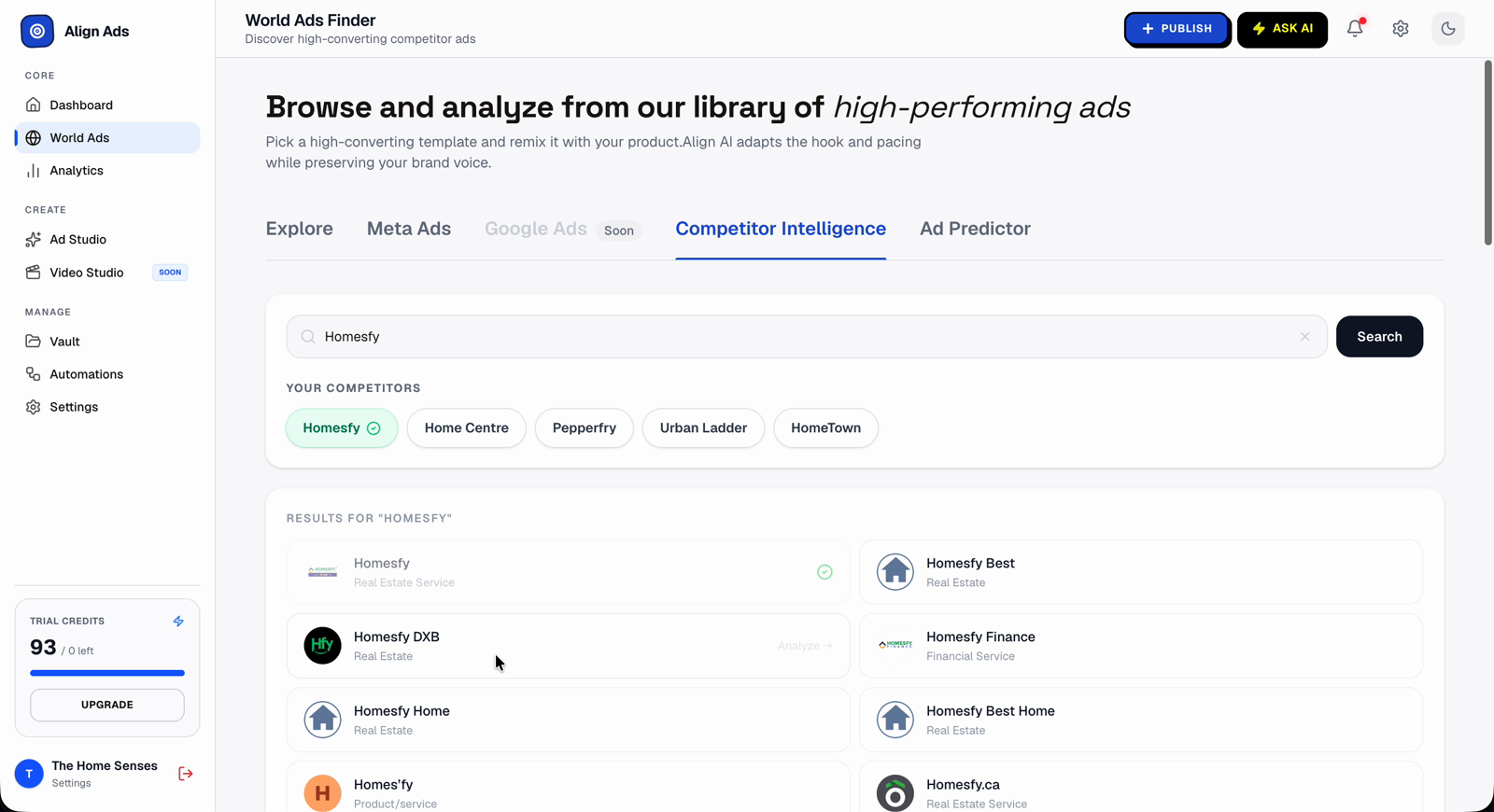The width and height of the screenshot is (1494, 812).
Task: Click the Homesfy.ca result name
Action: 963,785
